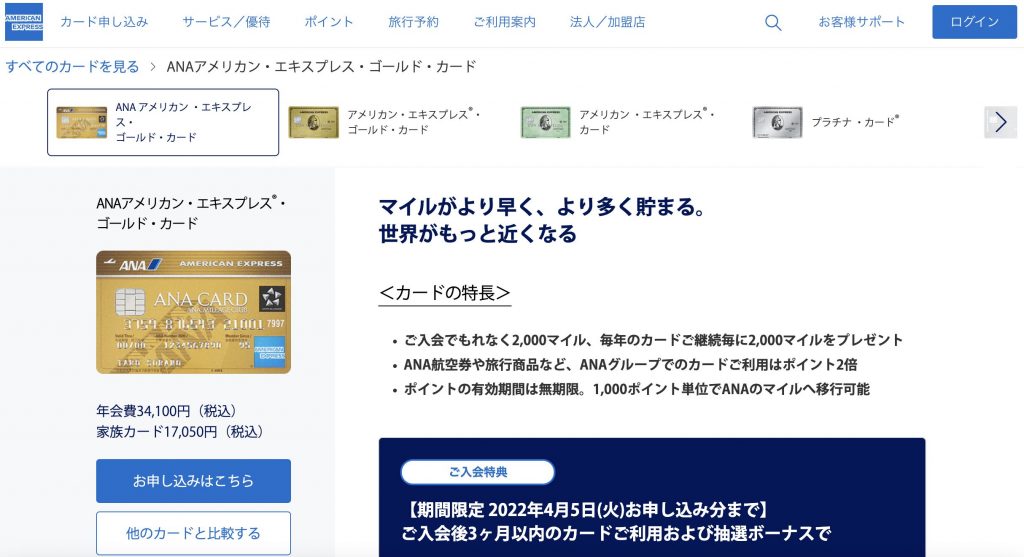Open the 法人/加盟店 menu
Image resolution: width=1024 pixels, height=557 pixels.
click(607, 22)
